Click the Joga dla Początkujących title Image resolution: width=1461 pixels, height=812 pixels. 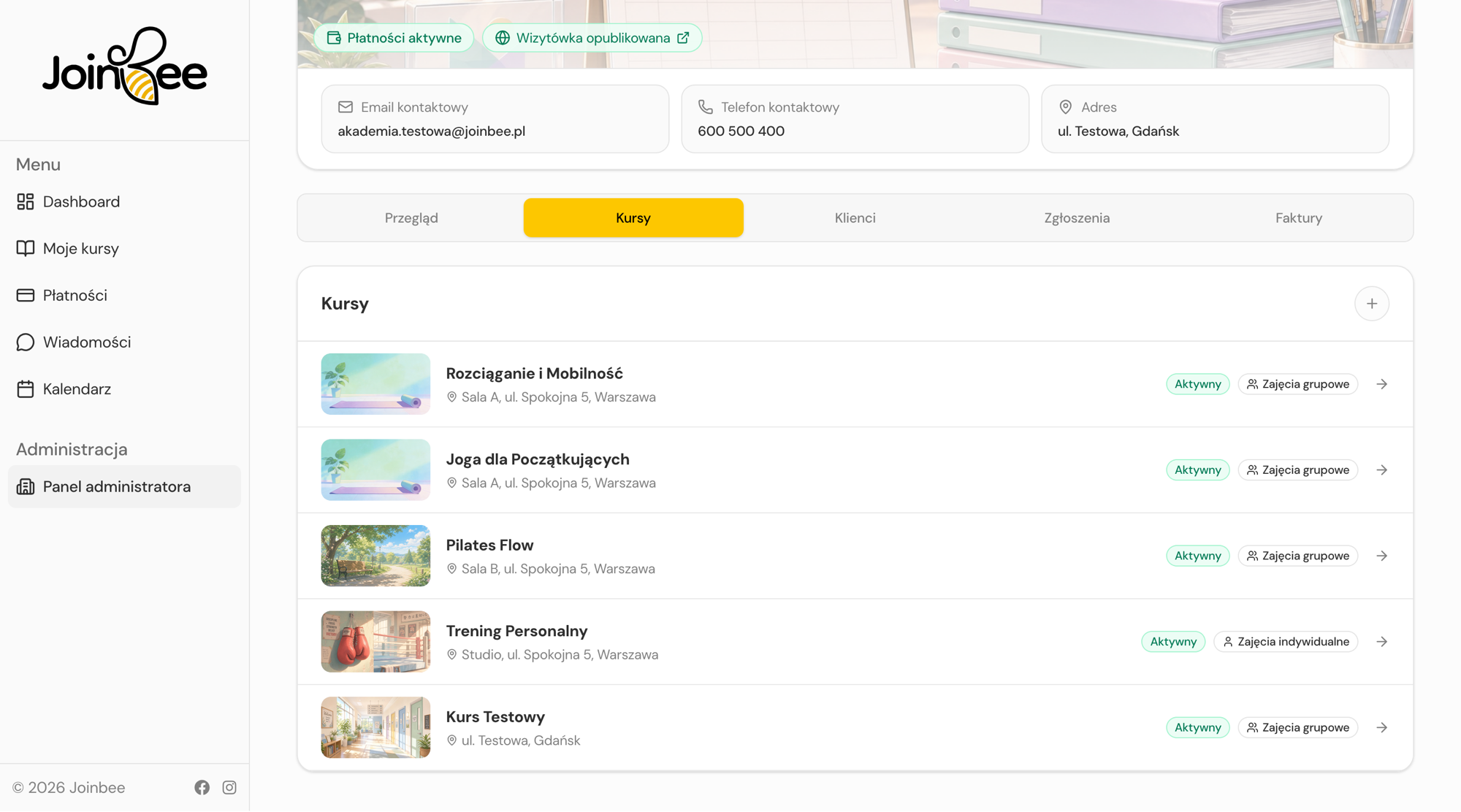click(x=538, y=459)
